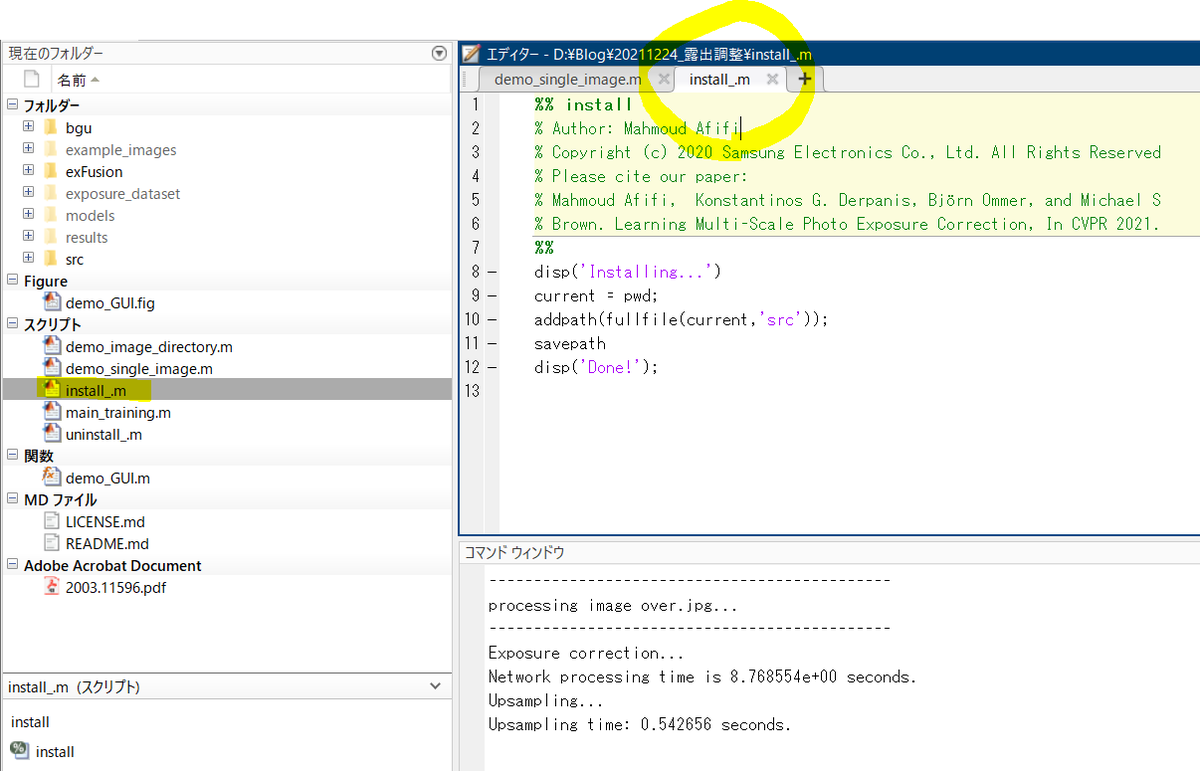Set breakpoint on line 8 dash
1200x771 pixels.
(x=491, y=272)
